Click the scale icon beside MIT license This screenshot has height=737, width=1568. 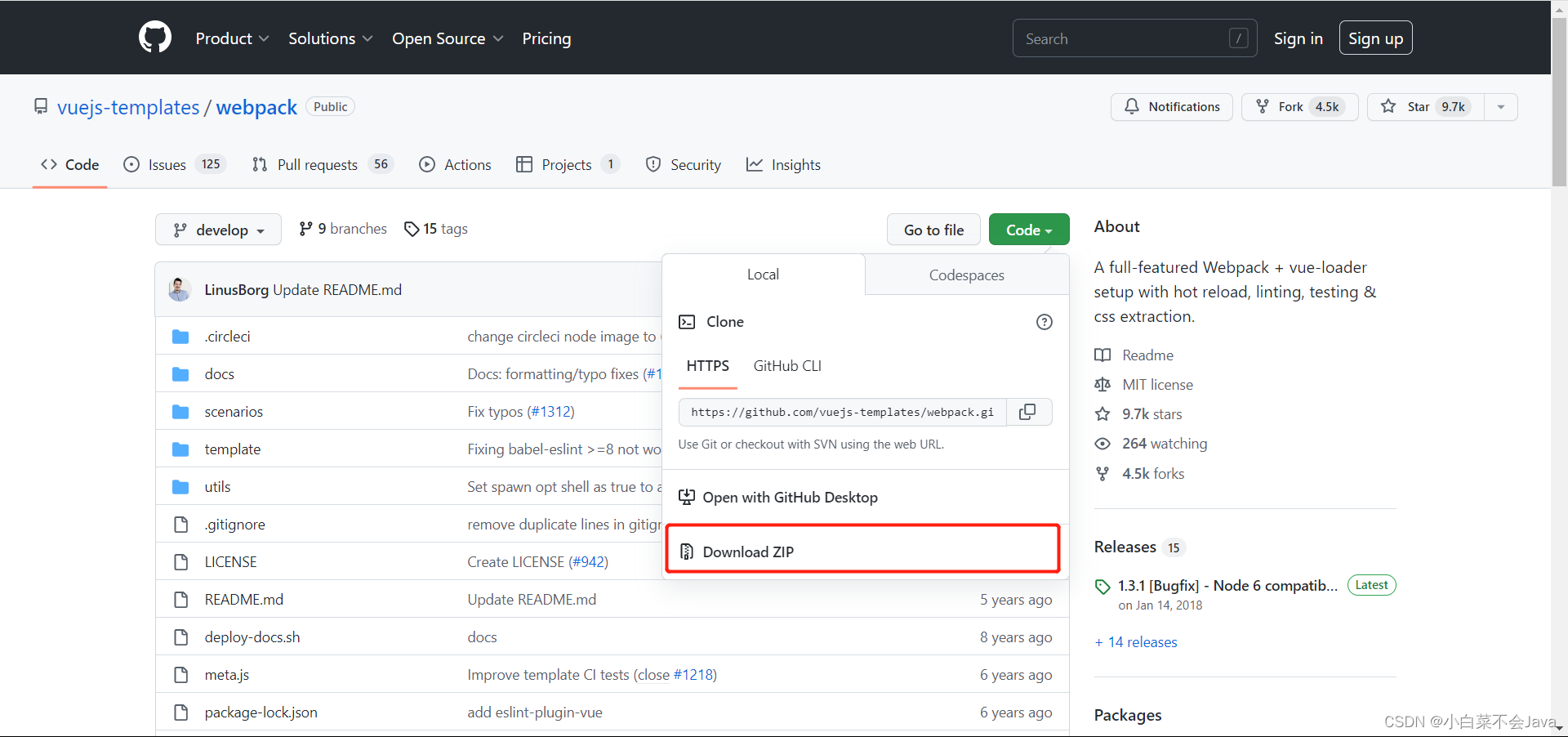coord(1102,385)
